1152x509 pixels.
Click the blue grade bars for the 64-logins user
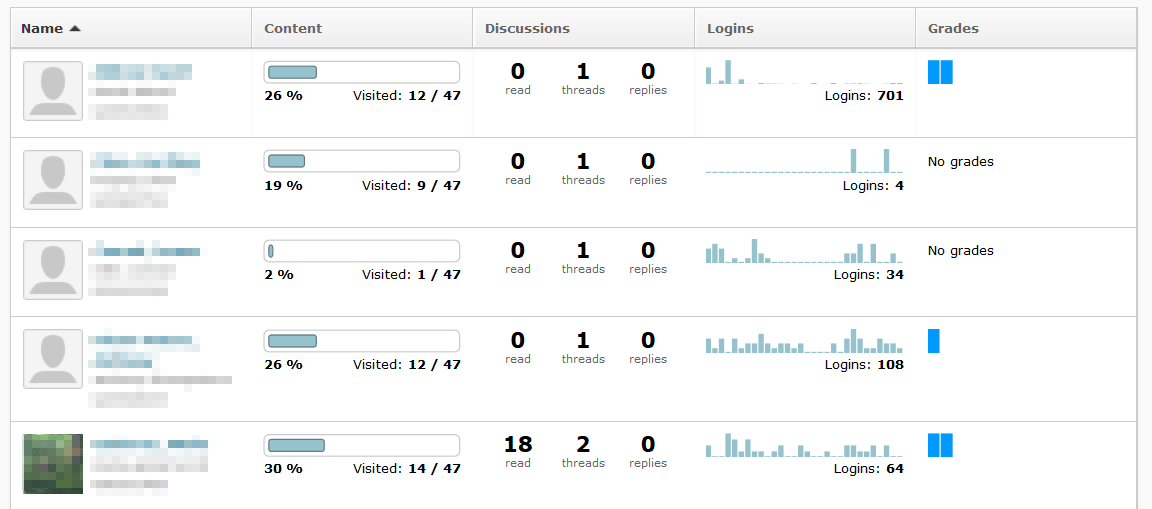pyautogui.click(x=940, y=445)
